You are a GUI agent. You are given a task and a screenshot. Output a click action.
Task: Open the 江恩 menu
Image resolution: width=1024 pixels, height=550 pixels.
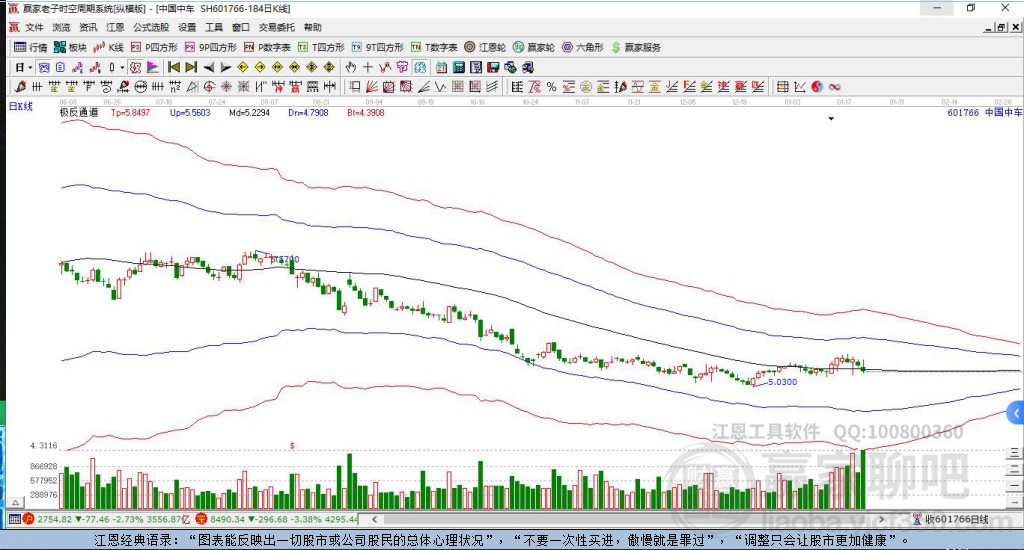coord(115,27)
